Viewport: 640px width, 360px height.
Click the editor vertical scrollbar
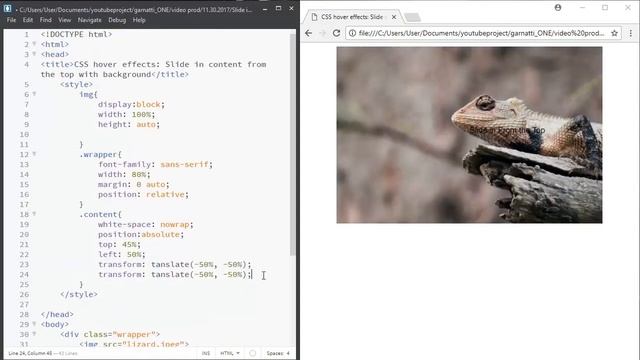(293, 145)
